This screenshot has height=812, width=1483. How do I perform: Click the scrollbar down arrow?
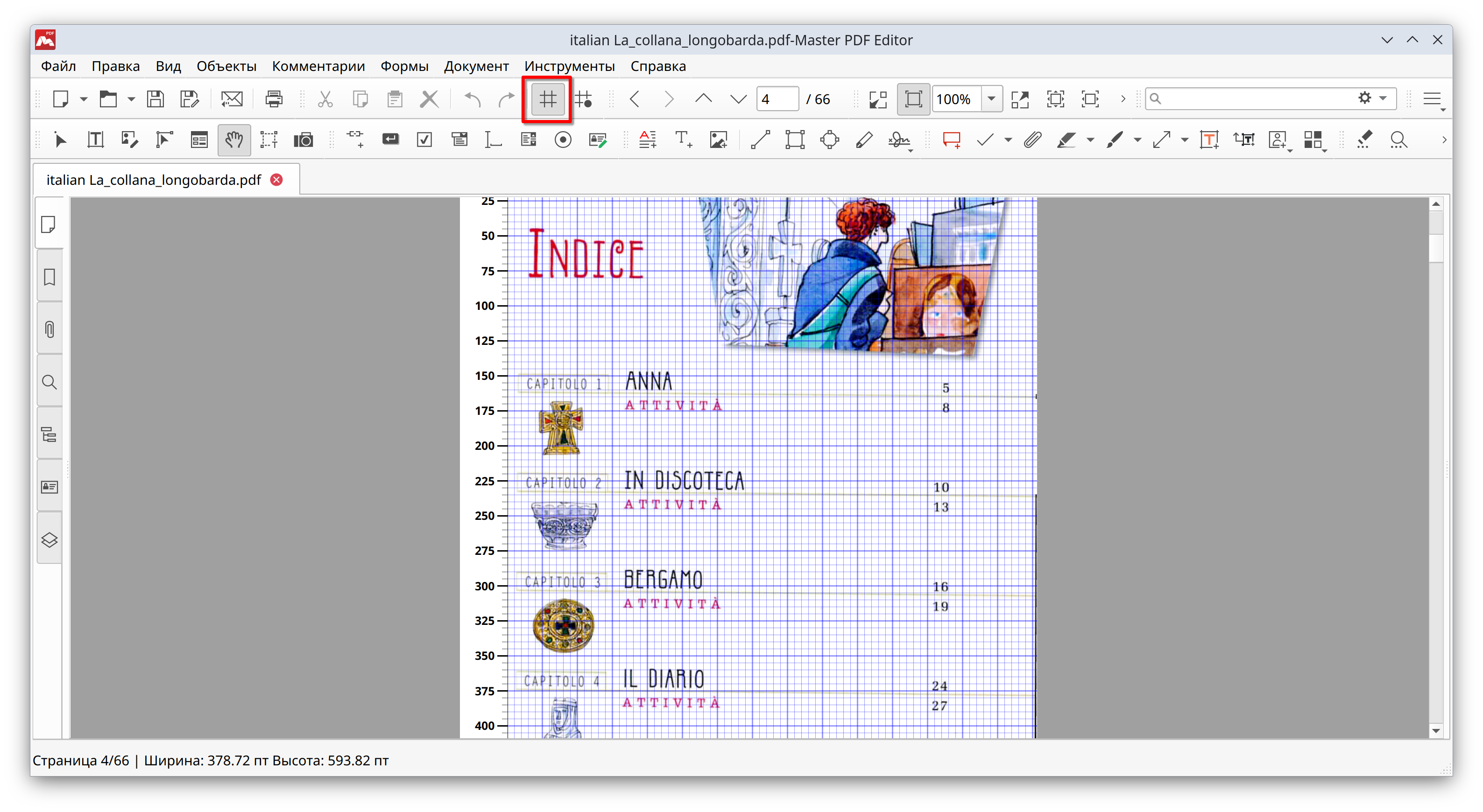[x=1436, y=730]
